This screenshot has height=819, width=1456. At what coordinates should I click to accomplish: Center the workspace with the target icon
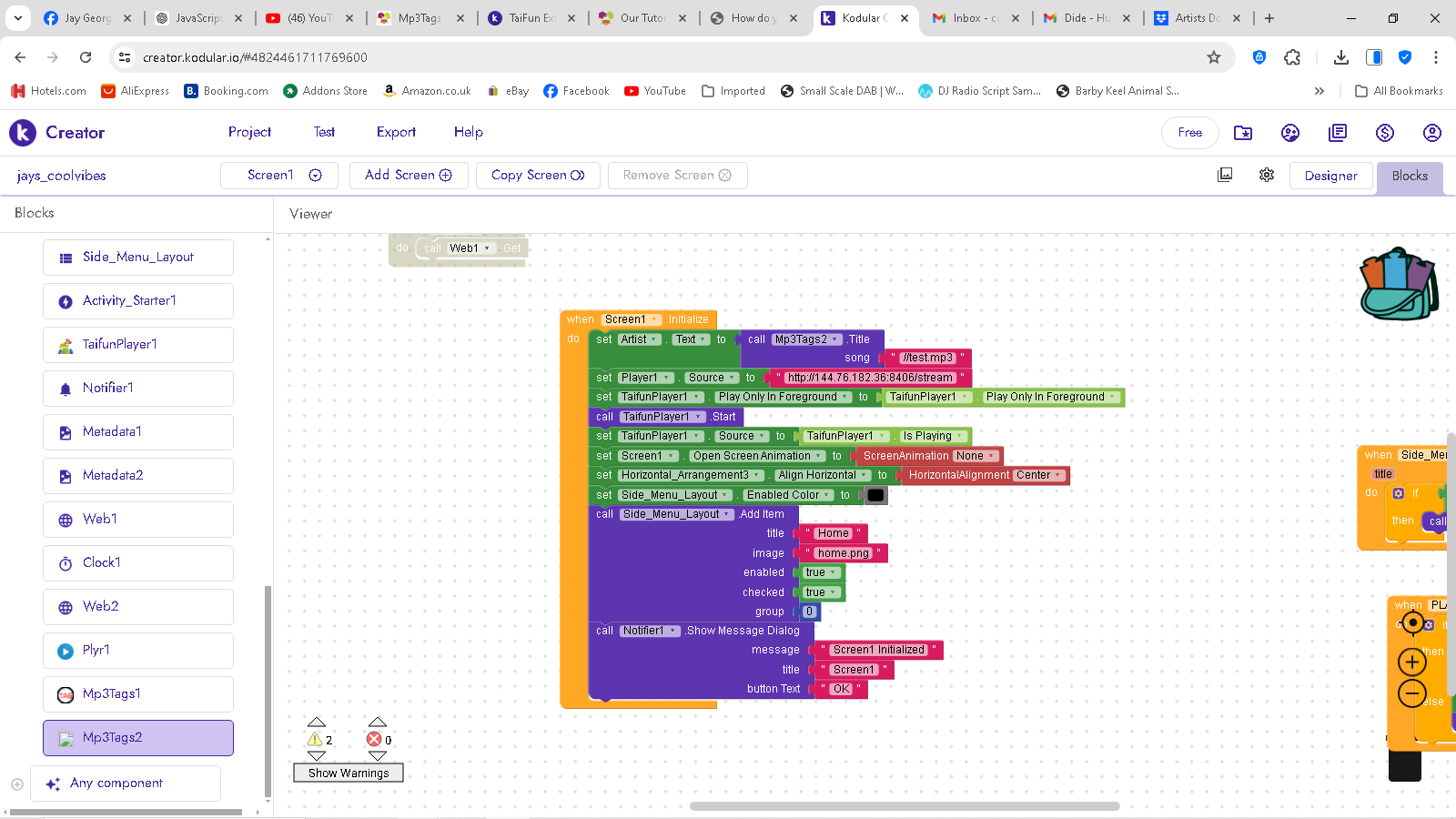click(x=1412, y=623)
